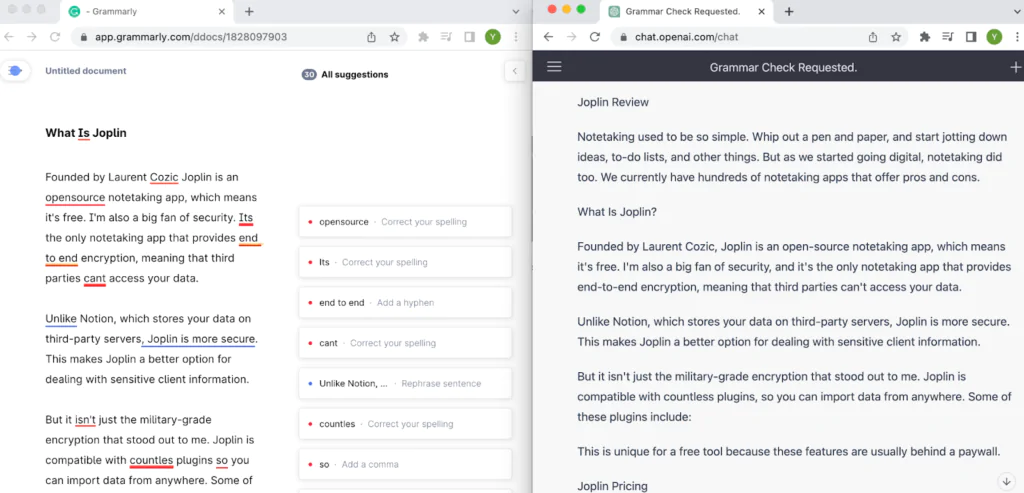Reload the ChatGPT page
This screenshot has width=1024, height=493.
(x=595, y=37)
